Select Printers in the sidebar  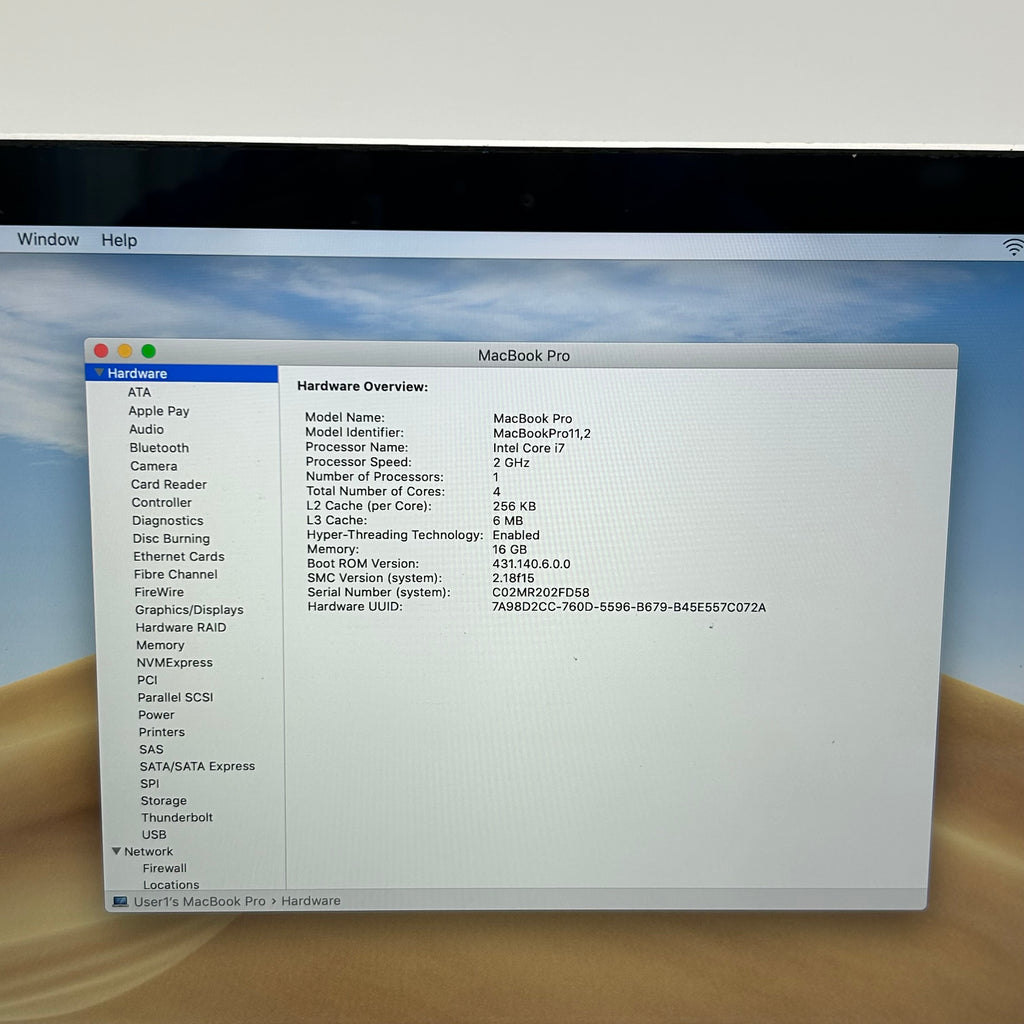[x=162, y=731]
